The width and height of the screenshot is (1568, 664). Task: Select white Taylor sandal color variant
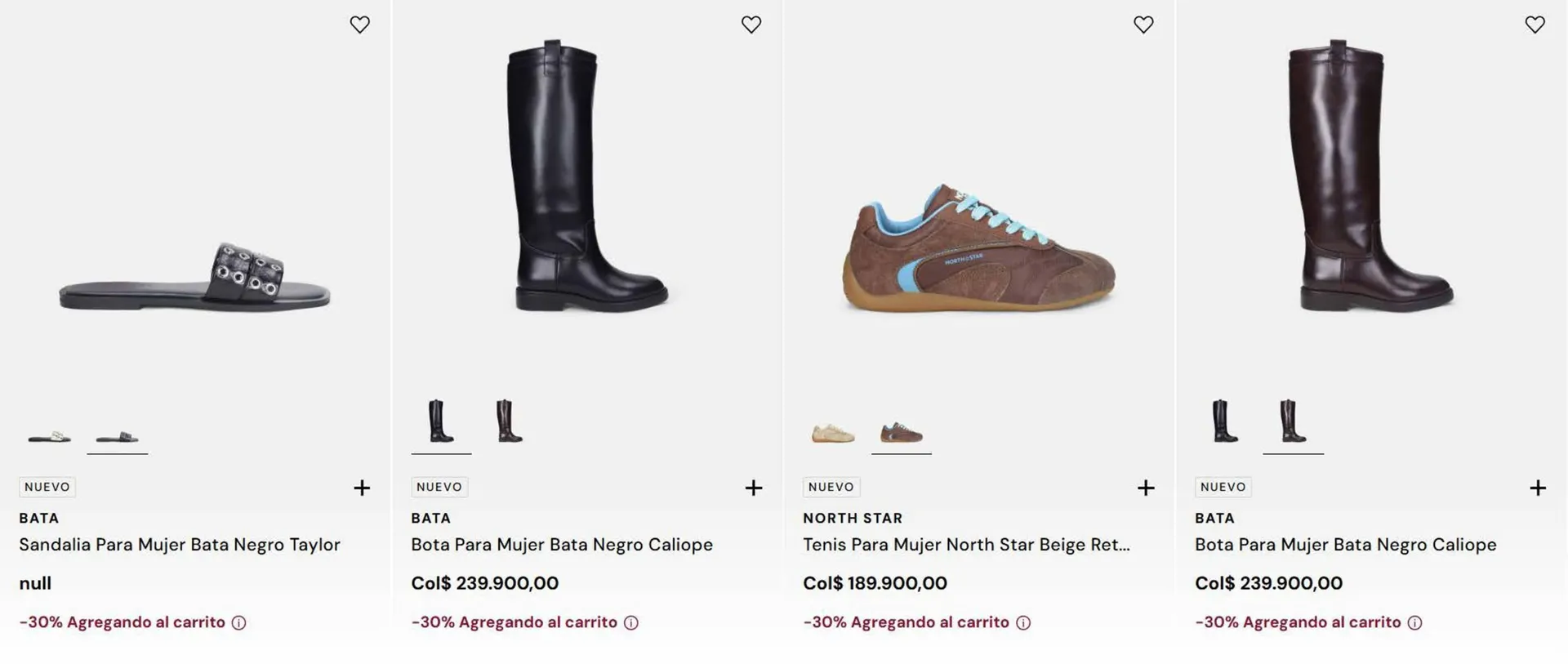click(49, 436)
